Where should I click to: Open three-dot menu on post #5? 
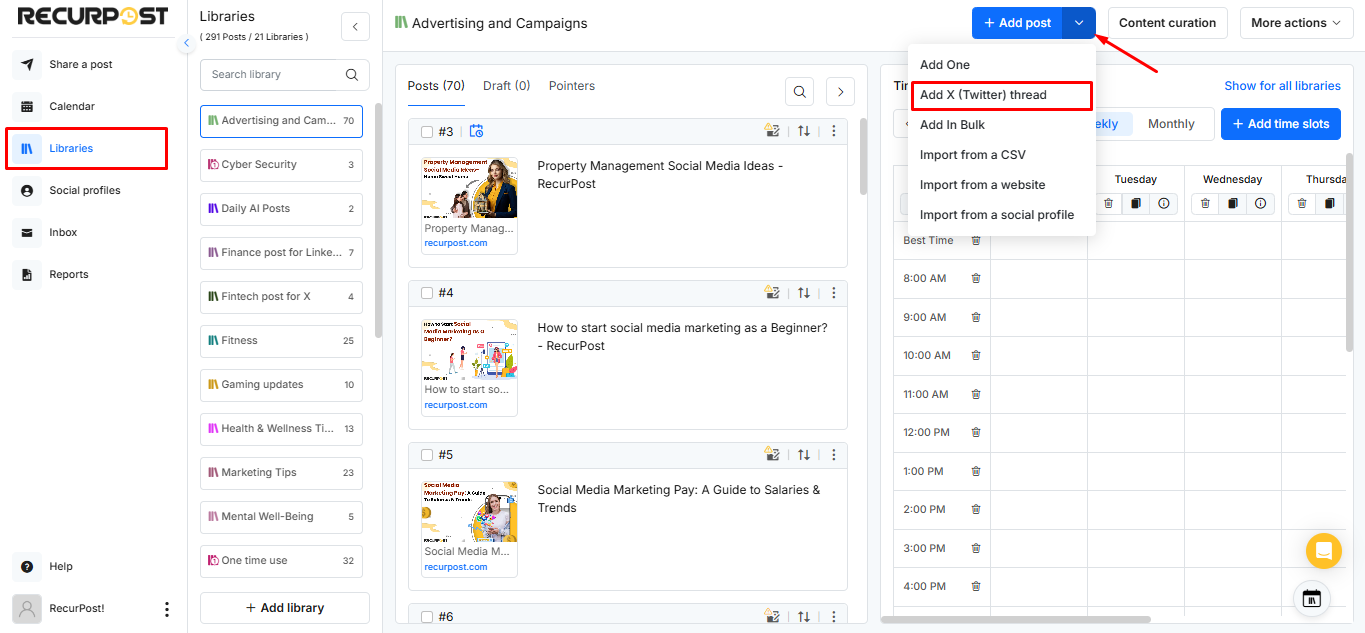(834, 455)
